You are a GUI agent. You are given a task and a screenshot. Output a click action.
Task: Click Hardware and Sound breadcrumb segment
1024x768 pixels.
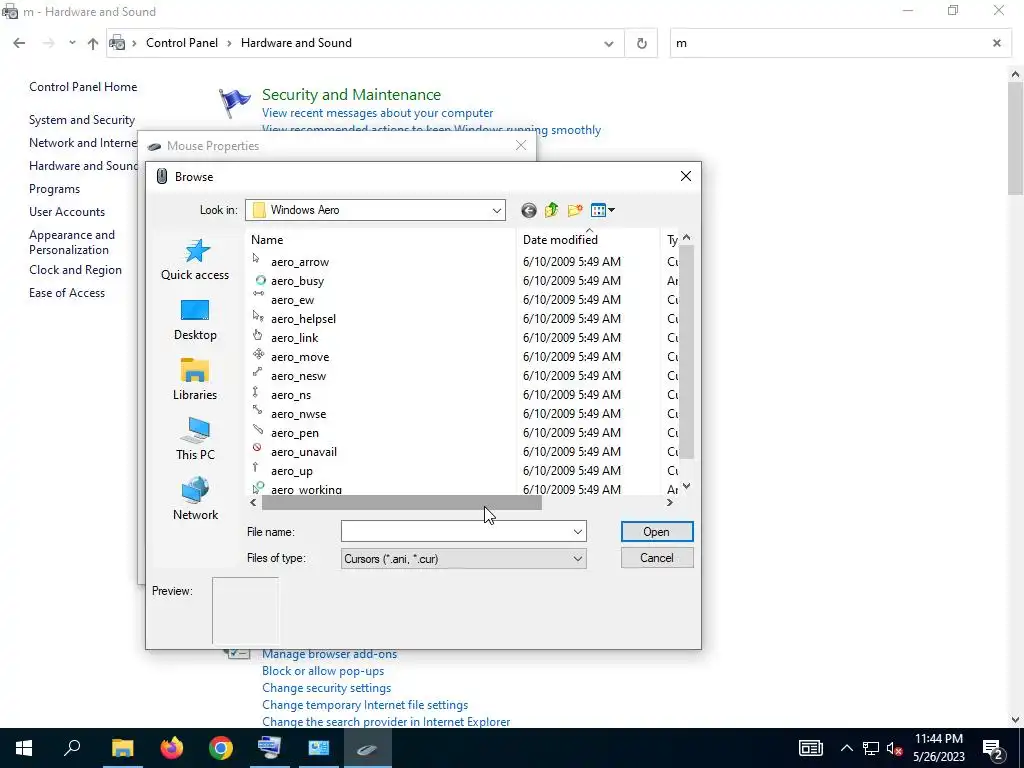tap(296, 43)
